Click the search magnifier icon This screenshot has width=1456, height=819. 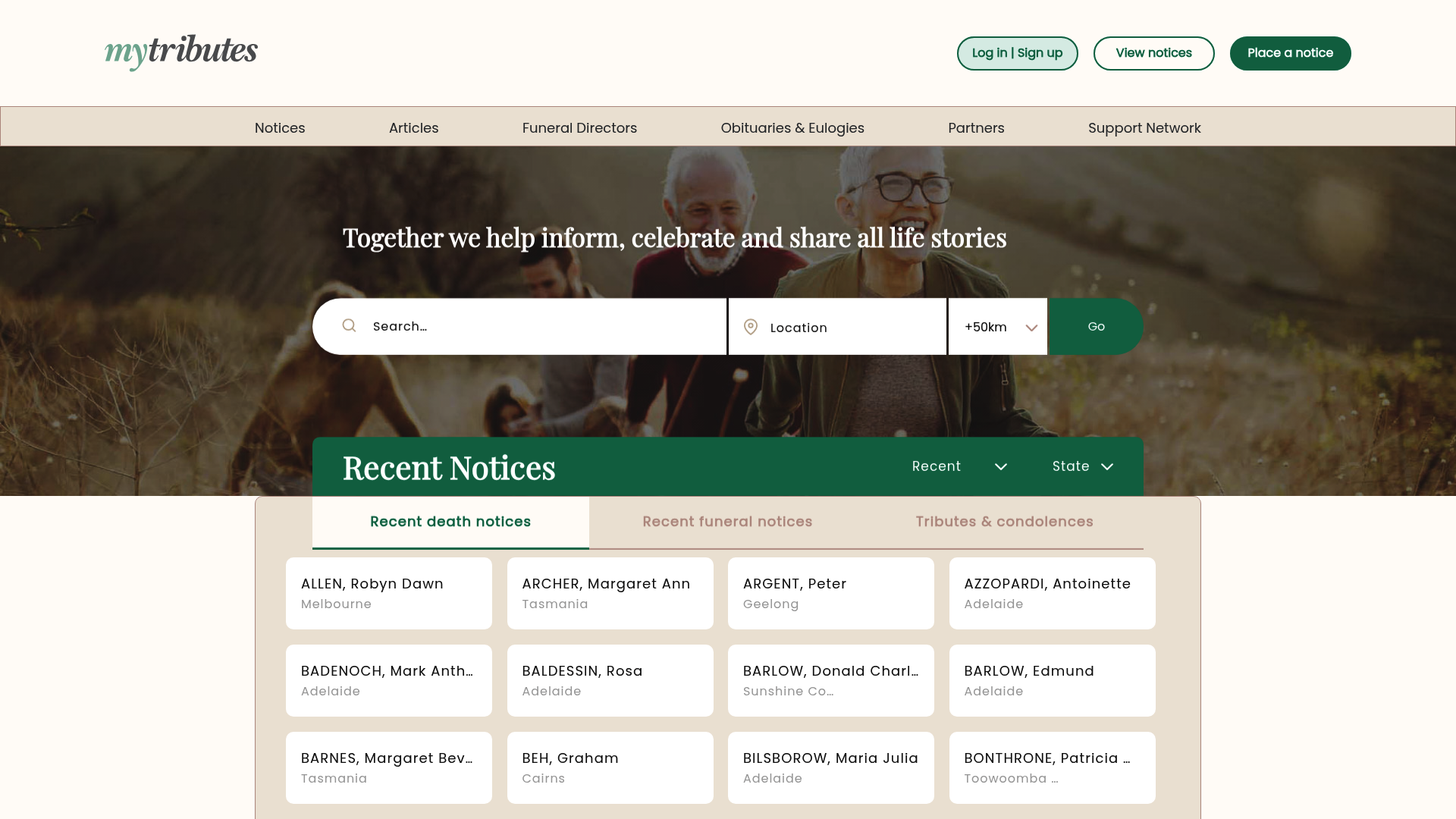[x=349, y=325]
